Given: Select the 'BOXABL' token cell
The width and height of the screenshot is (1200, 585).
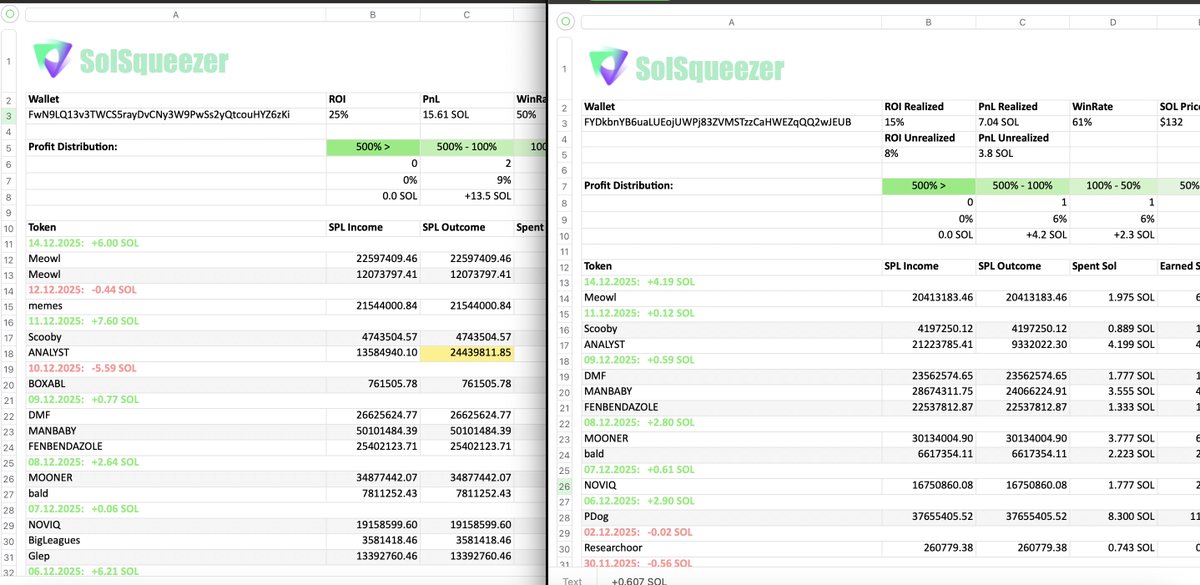Looking at the screenshot, I should click(176, 383).
